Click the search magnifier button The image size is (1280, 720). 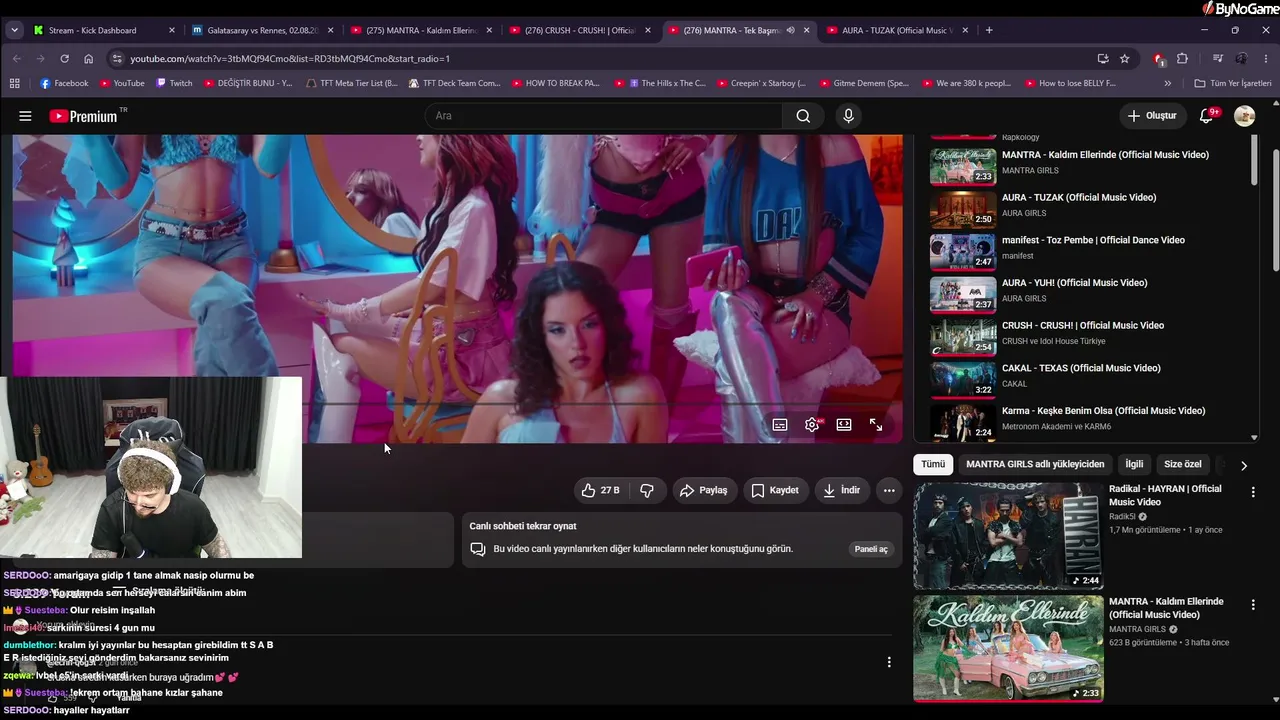(x=803, y=116)
